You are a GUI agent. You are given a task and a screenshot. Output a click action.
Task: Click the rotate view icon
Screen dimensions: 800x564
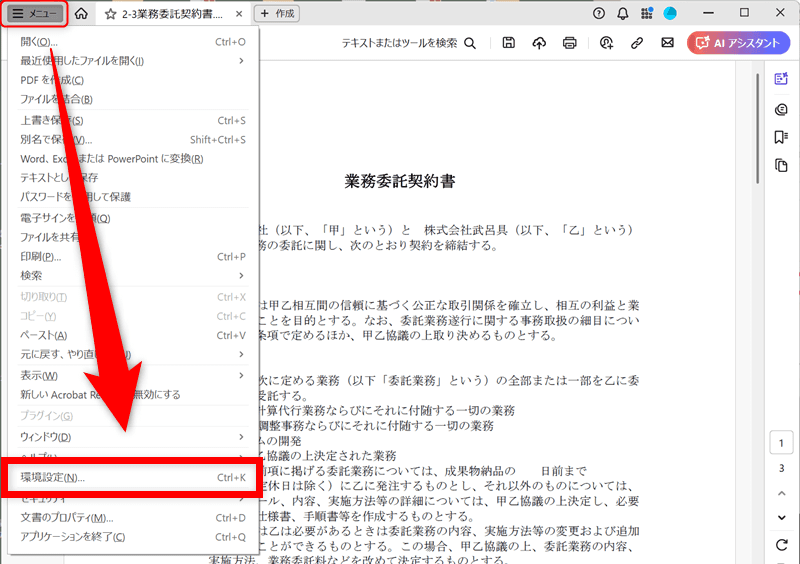tap(782, 545)
